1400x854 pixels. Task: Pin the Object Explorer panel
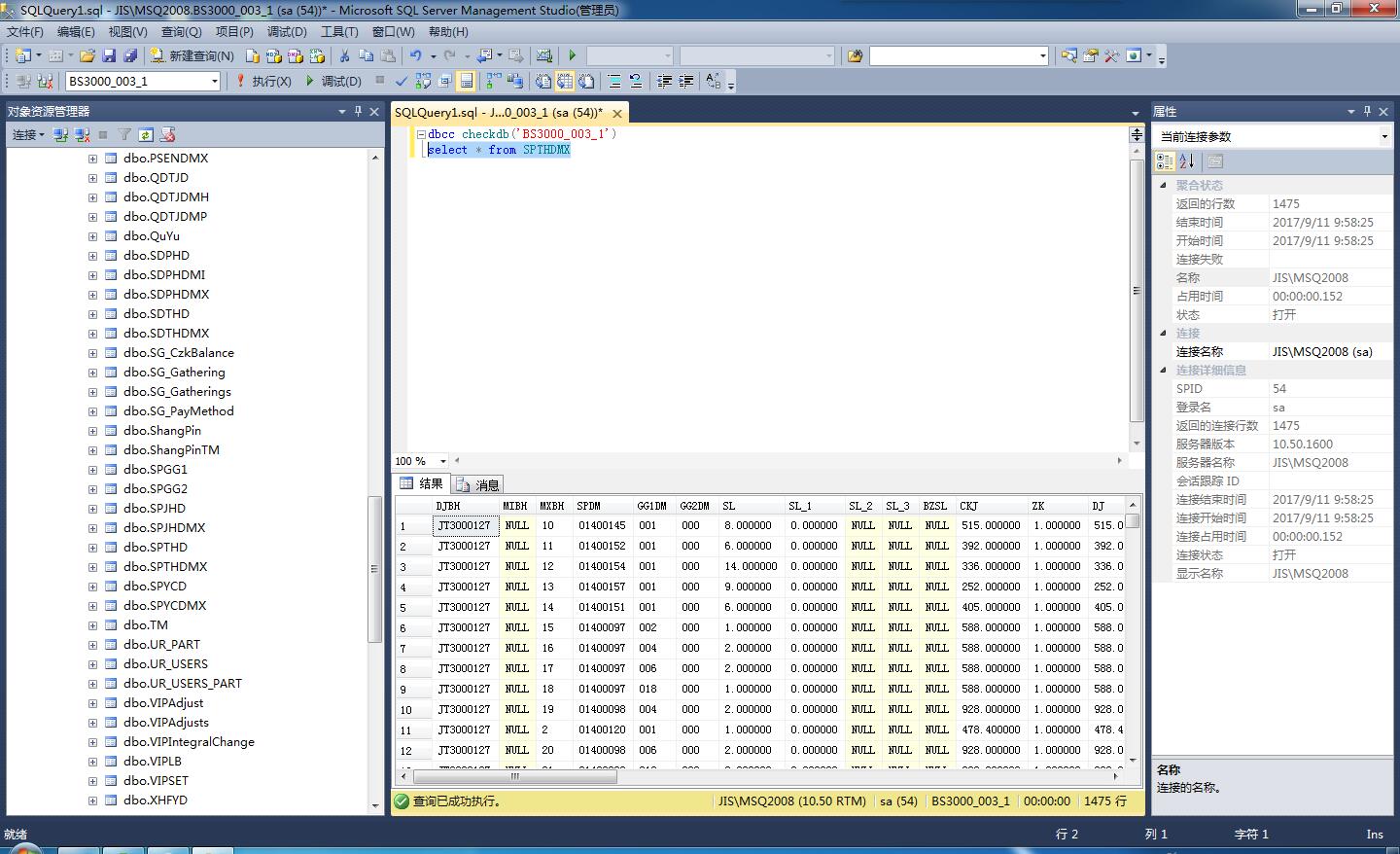click(358, 111)
